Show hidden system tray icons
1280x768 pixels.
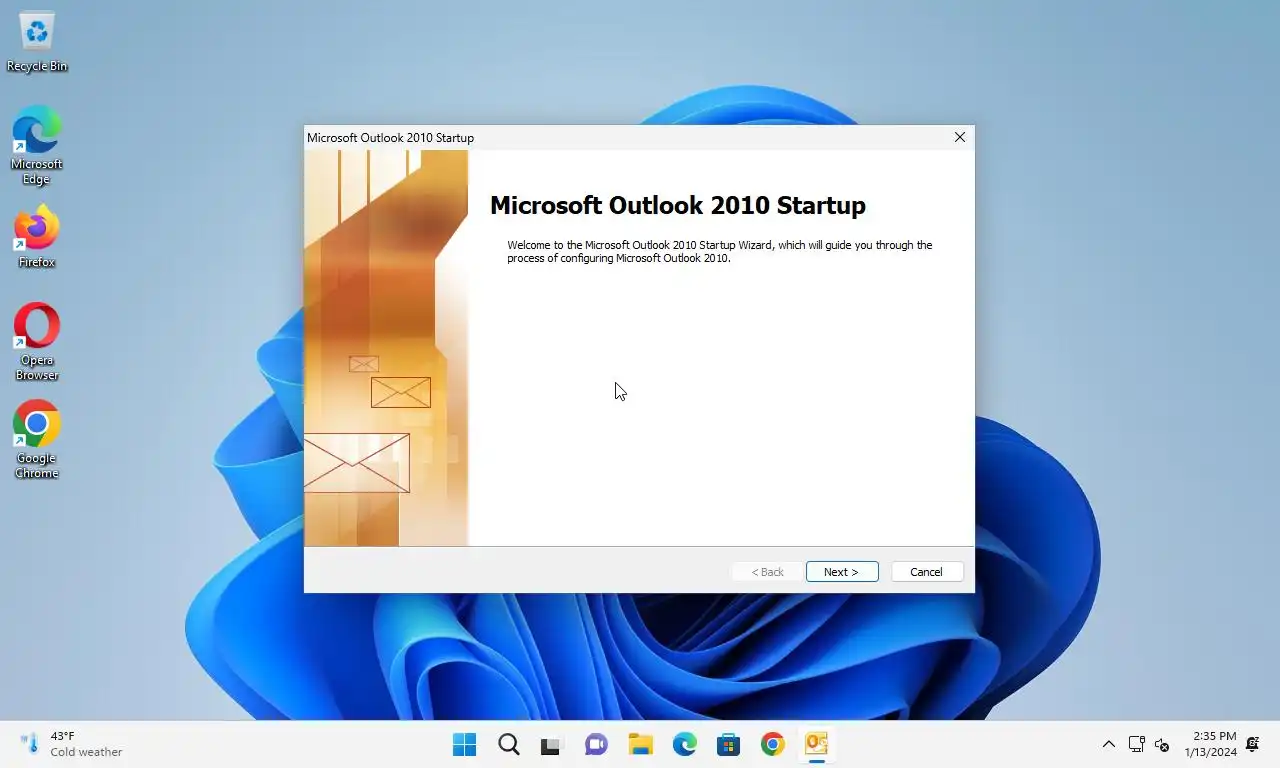[x=1108, y=744]
